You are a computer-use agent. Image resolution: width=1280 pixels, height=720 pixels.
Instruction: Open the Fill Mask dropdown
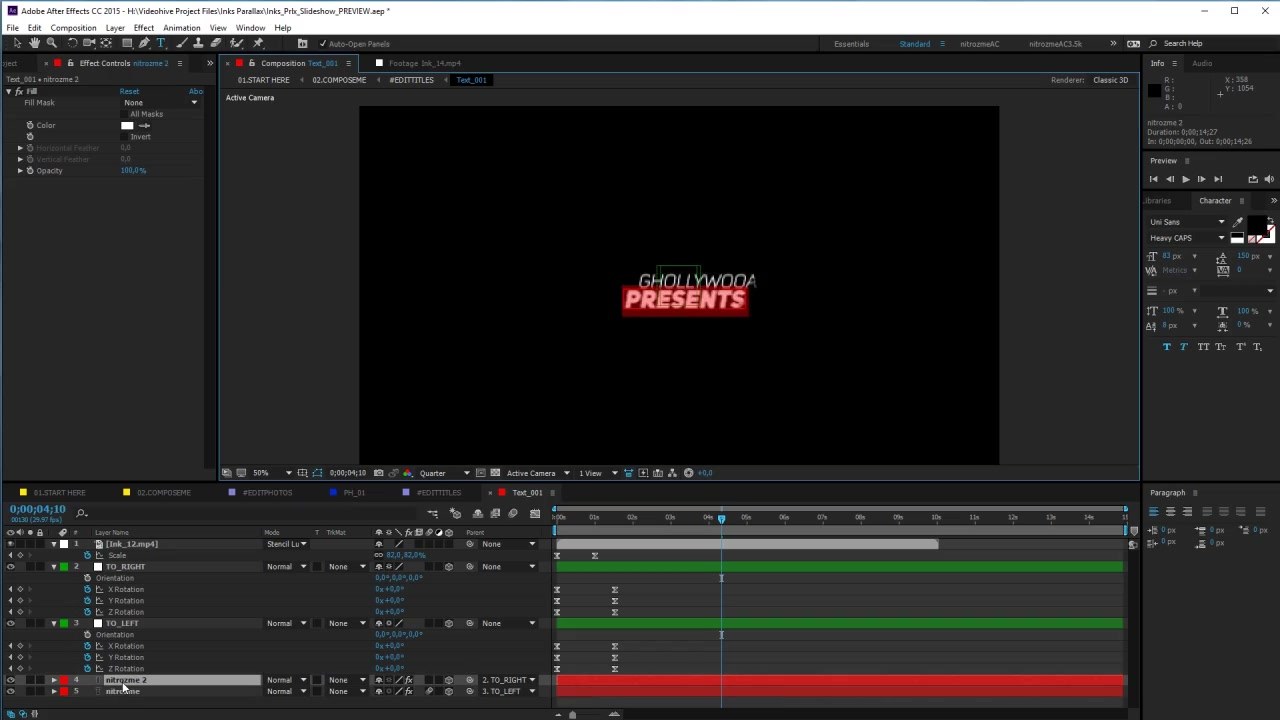tap(161, 103)
